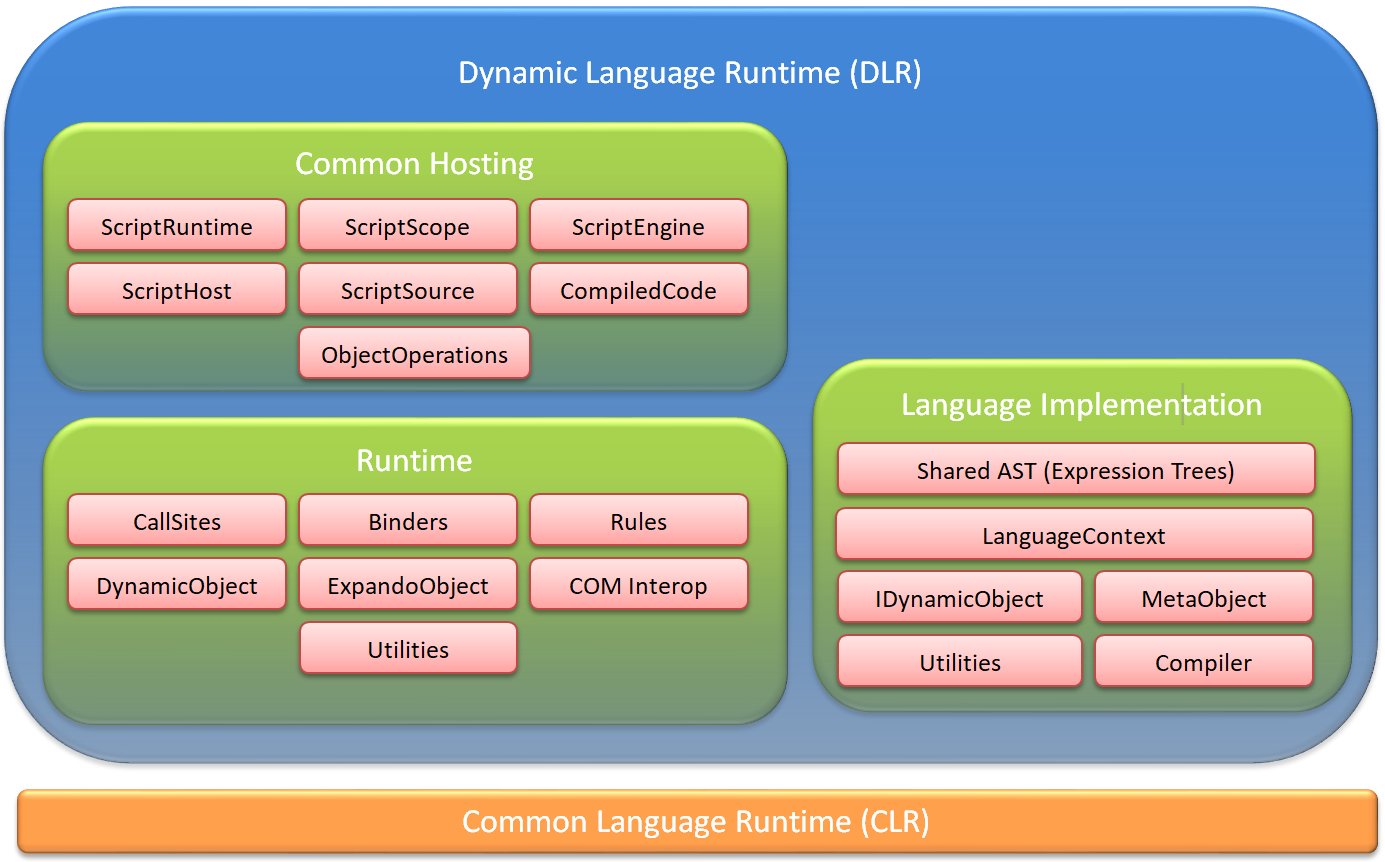Image resolution: width=1385 pixels, height=862 pixels.
Task: Click the ScriptEngine box
Action: click(x=638, y=226)
